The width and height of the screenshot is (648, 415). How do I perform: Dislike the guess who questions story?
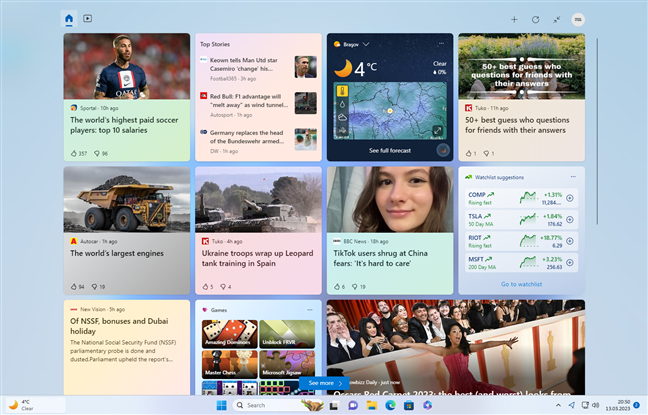click(x=489, y=153)
